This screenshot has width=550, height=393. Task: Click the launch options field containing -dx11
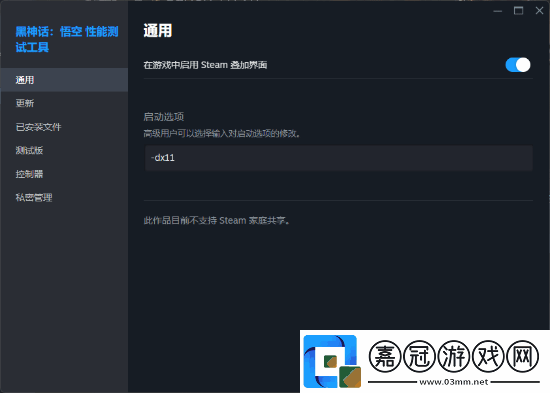[x=339, y=158]
